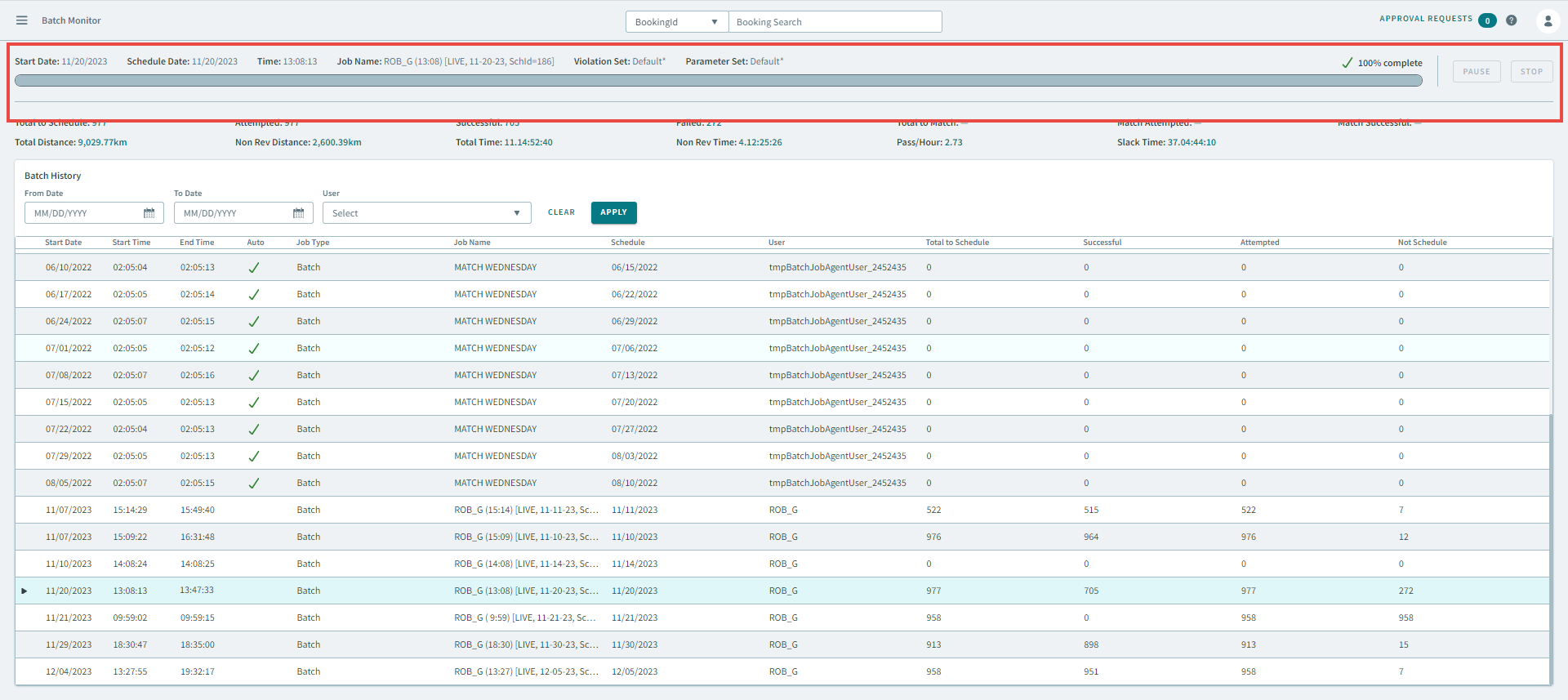Click CLEAR to reset filters
The width and height of the screenshot is (1568, 700).
pyautogui.click(x=561, y=212)
